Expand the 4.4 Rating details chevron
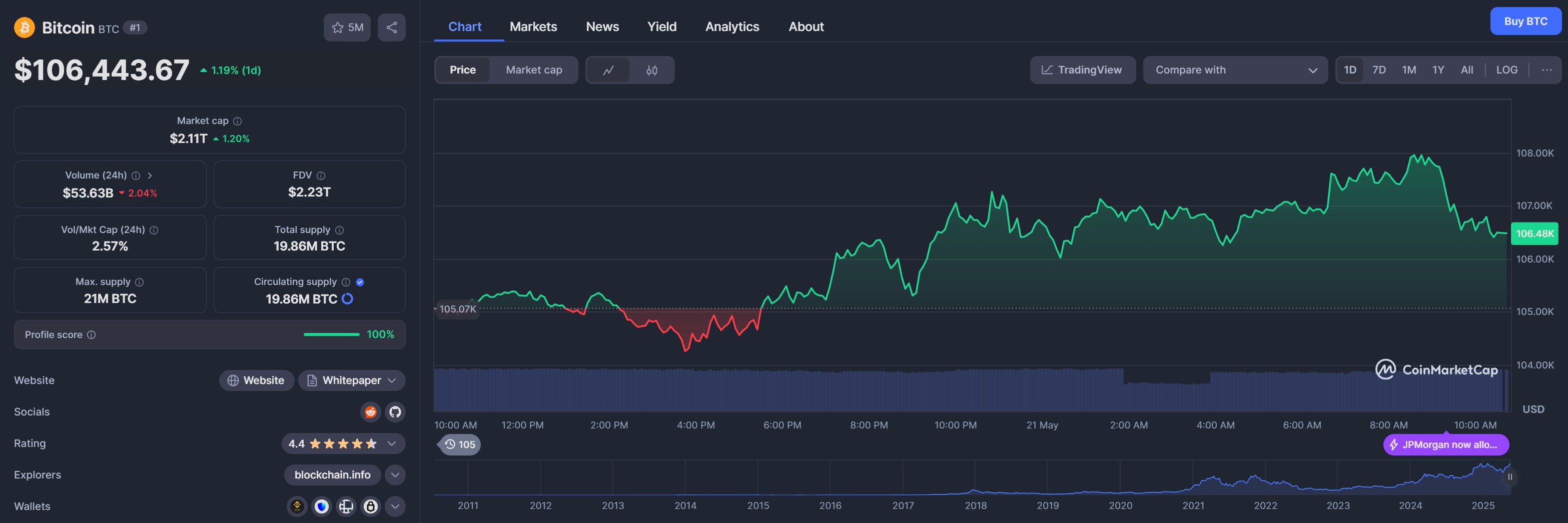The height and width of the screenshot is (523, 1568). coord(391,443)
